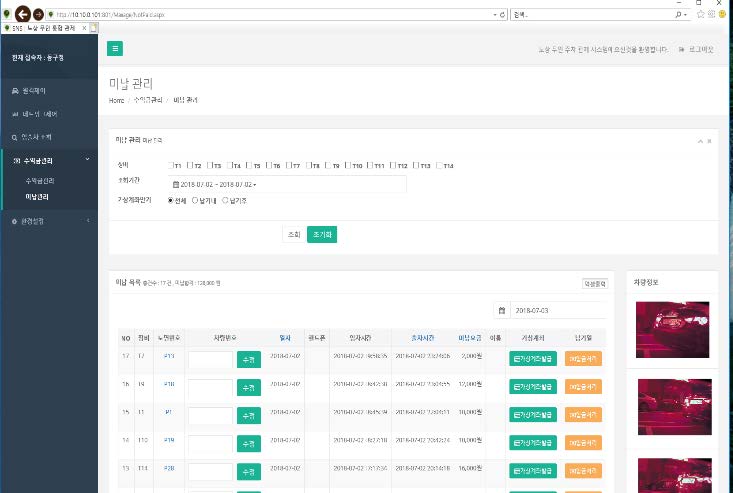
Task: Click the browser refresh icon in address bar
Action: point(501,15)
